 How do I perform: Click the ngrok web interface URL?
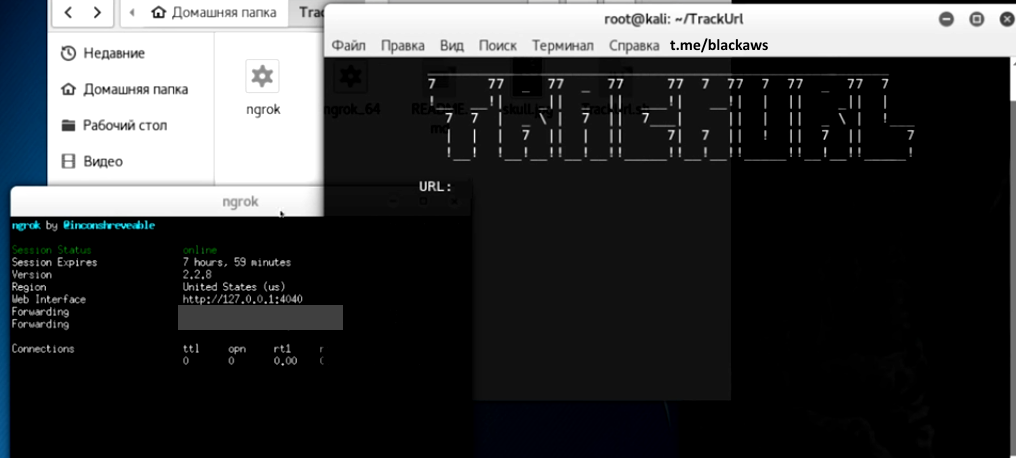[x=242, y=299]
